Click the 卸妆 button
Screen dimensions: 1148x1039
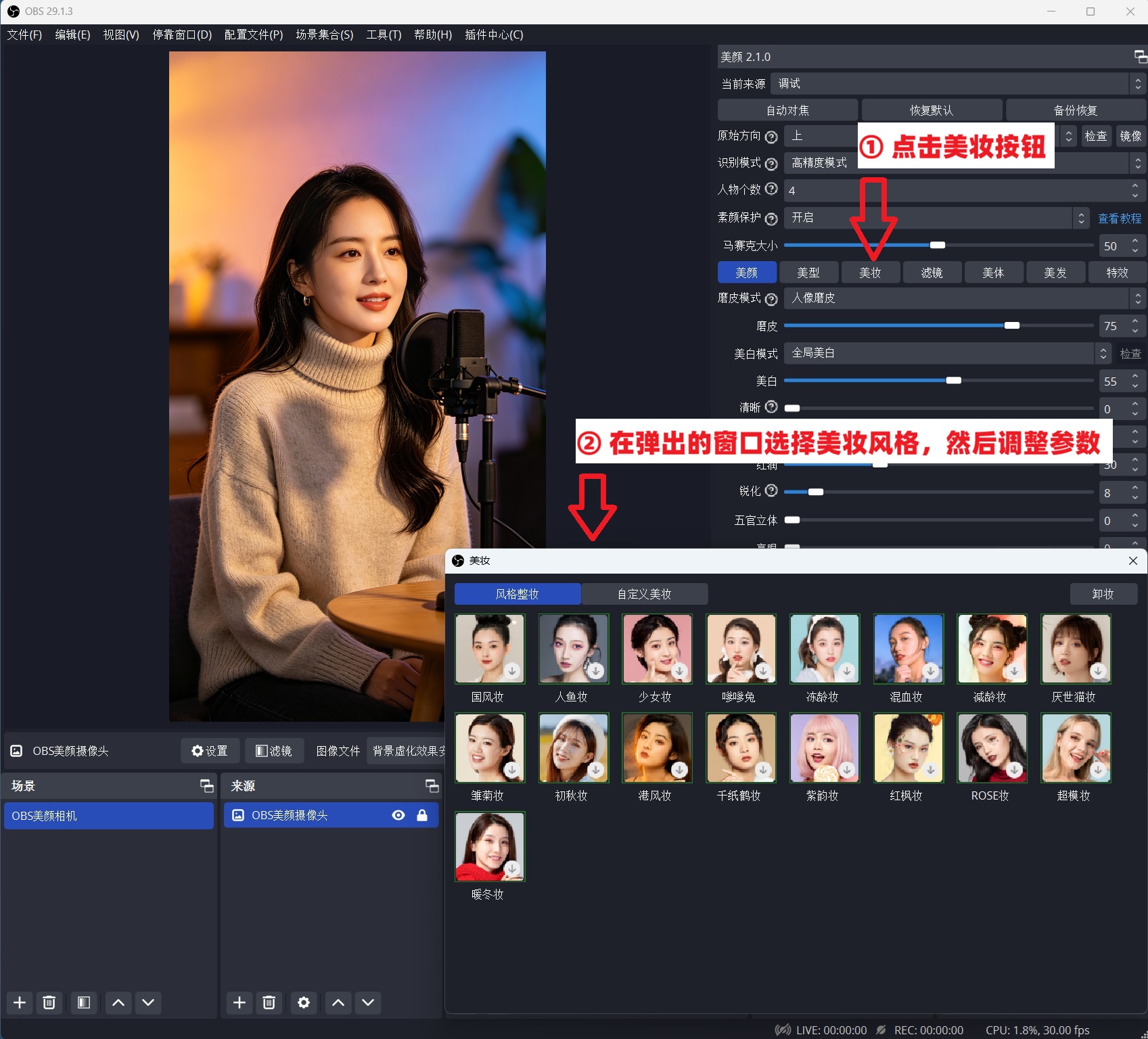[x=1103, y=593]
